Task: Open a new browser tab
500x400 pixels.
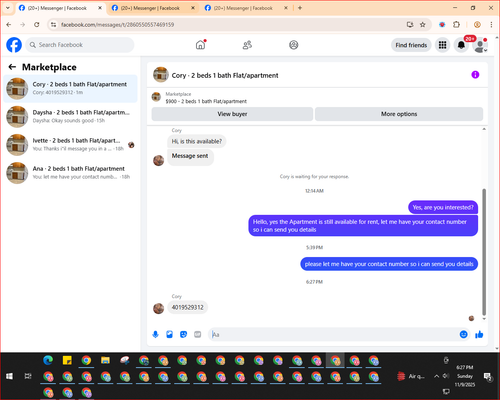Action: coord(300,8)
